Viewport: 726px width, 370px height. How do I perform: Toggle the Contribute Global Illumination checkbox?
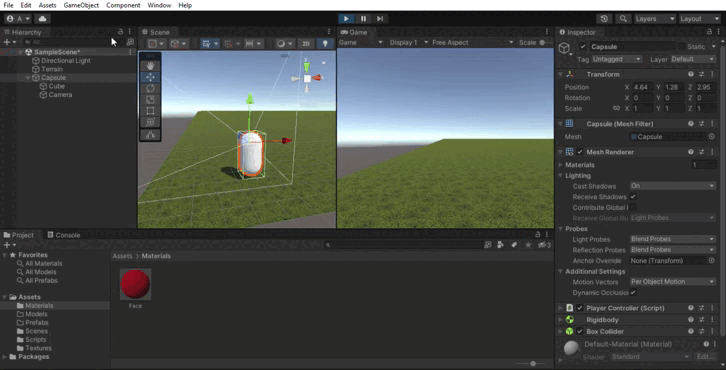(633, 207)
